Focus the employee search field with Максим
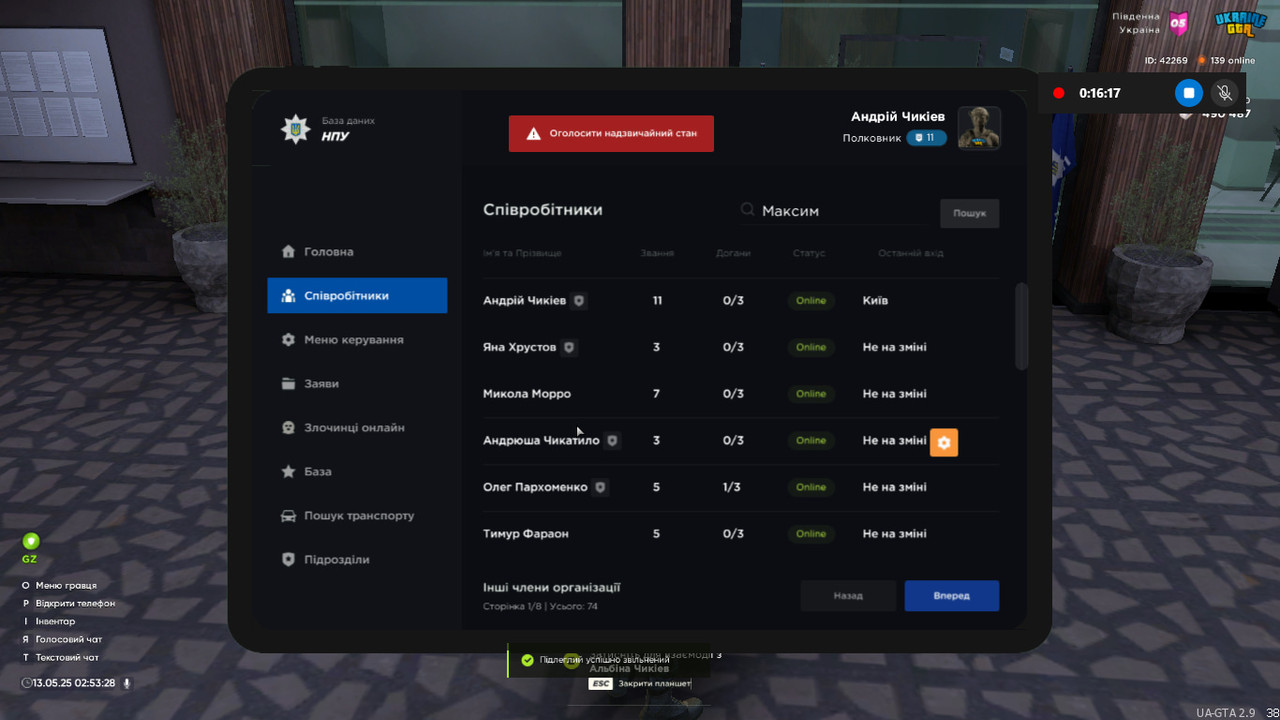1280x720 pixels. tap(833, 211)
